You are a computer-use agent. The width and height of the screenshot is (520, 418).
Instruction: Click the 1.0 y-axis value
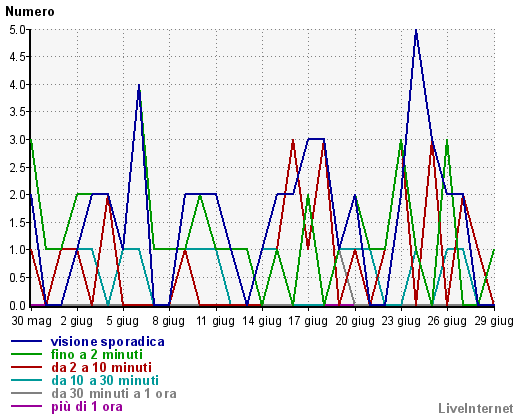[17, 250]
